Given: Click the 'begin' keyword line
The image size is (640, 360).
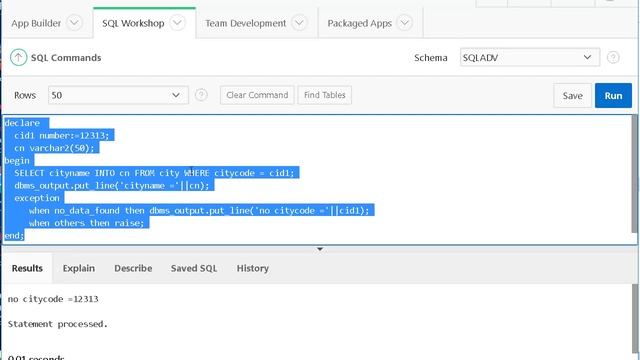Looking at the screenshot, I should pos(17,160).
